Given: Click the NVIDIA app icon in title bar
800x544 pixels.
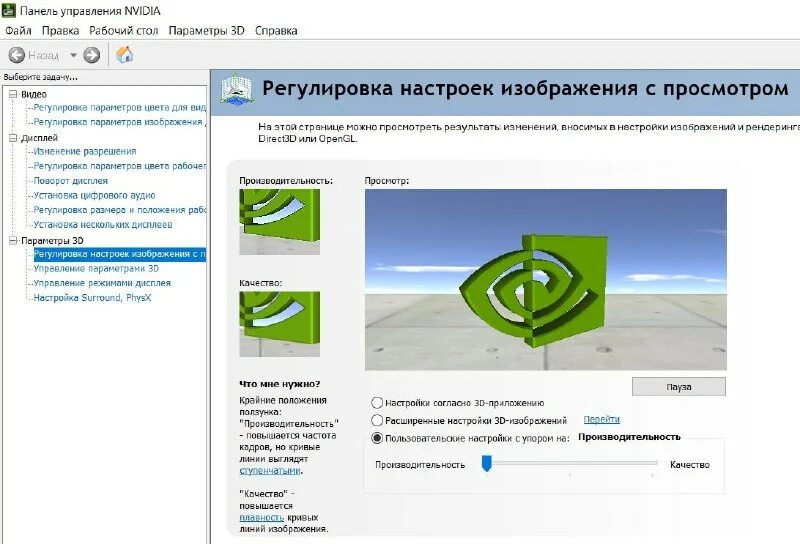Looking at the screenshot, I should [9, 10].
